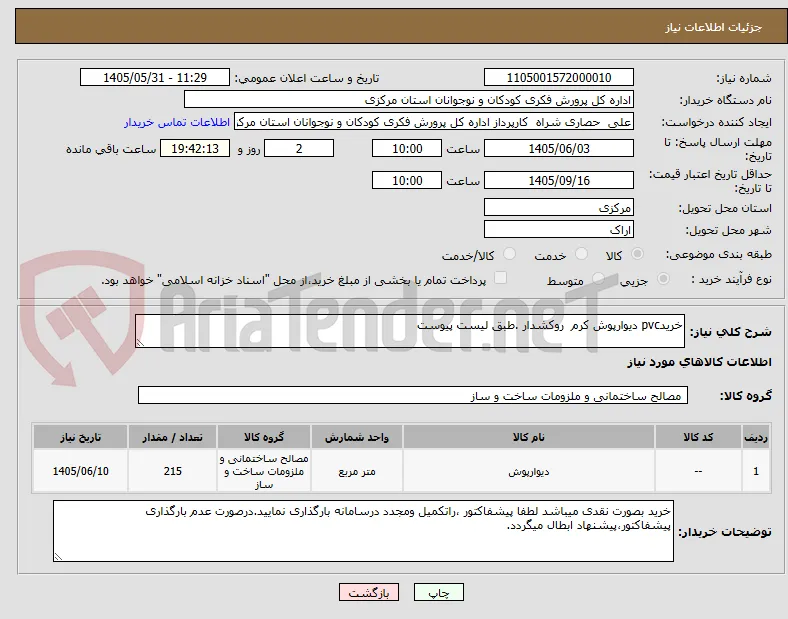Click the نام کالا column header
788x619 pixels.
click(529, 437)
